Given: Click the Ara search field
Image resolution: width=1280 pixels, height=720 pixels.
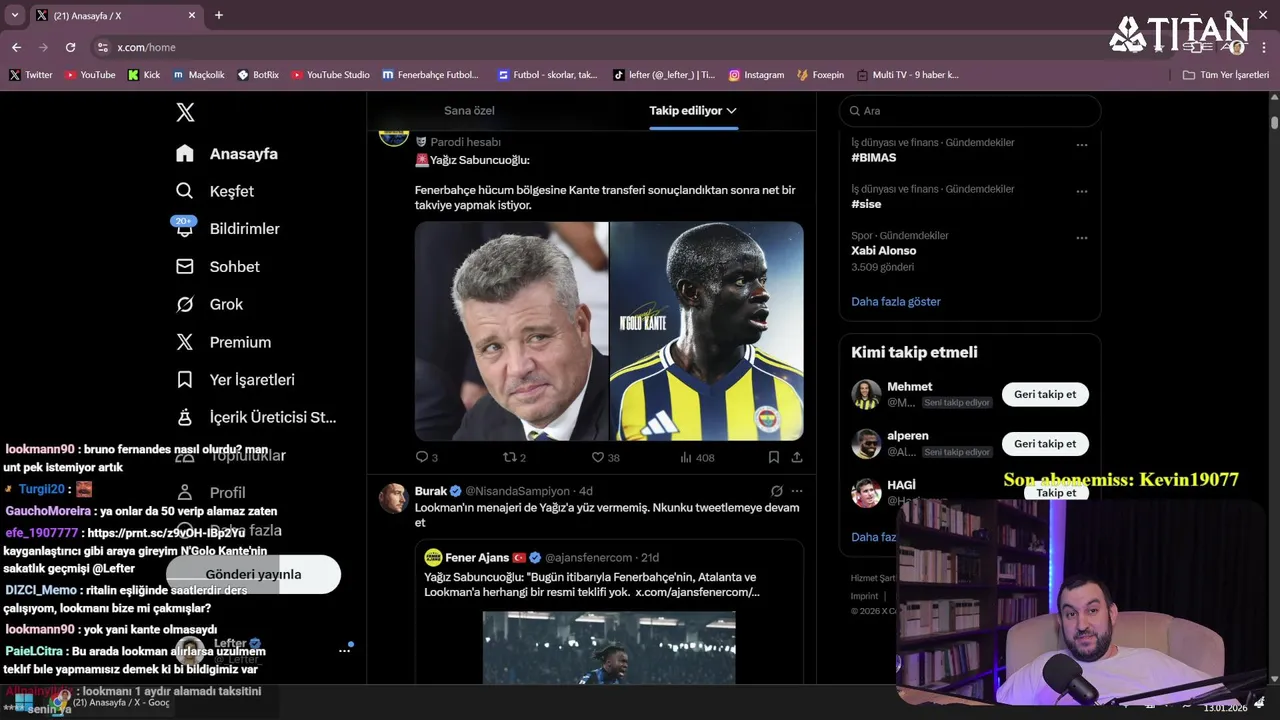Looking at the screenshot, I should (970, 111).
